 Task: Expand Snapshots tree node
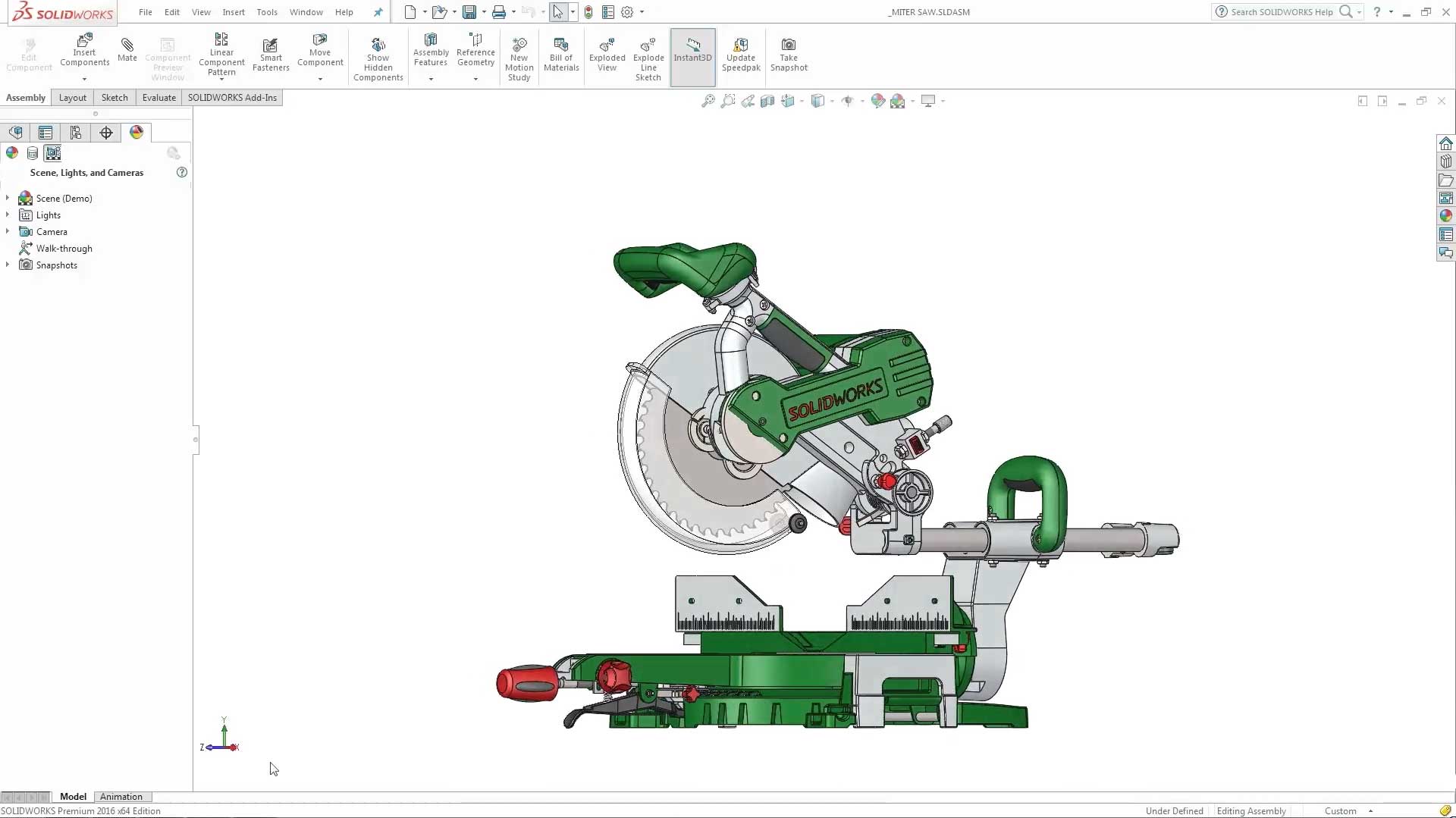click(x=8, y=265)
